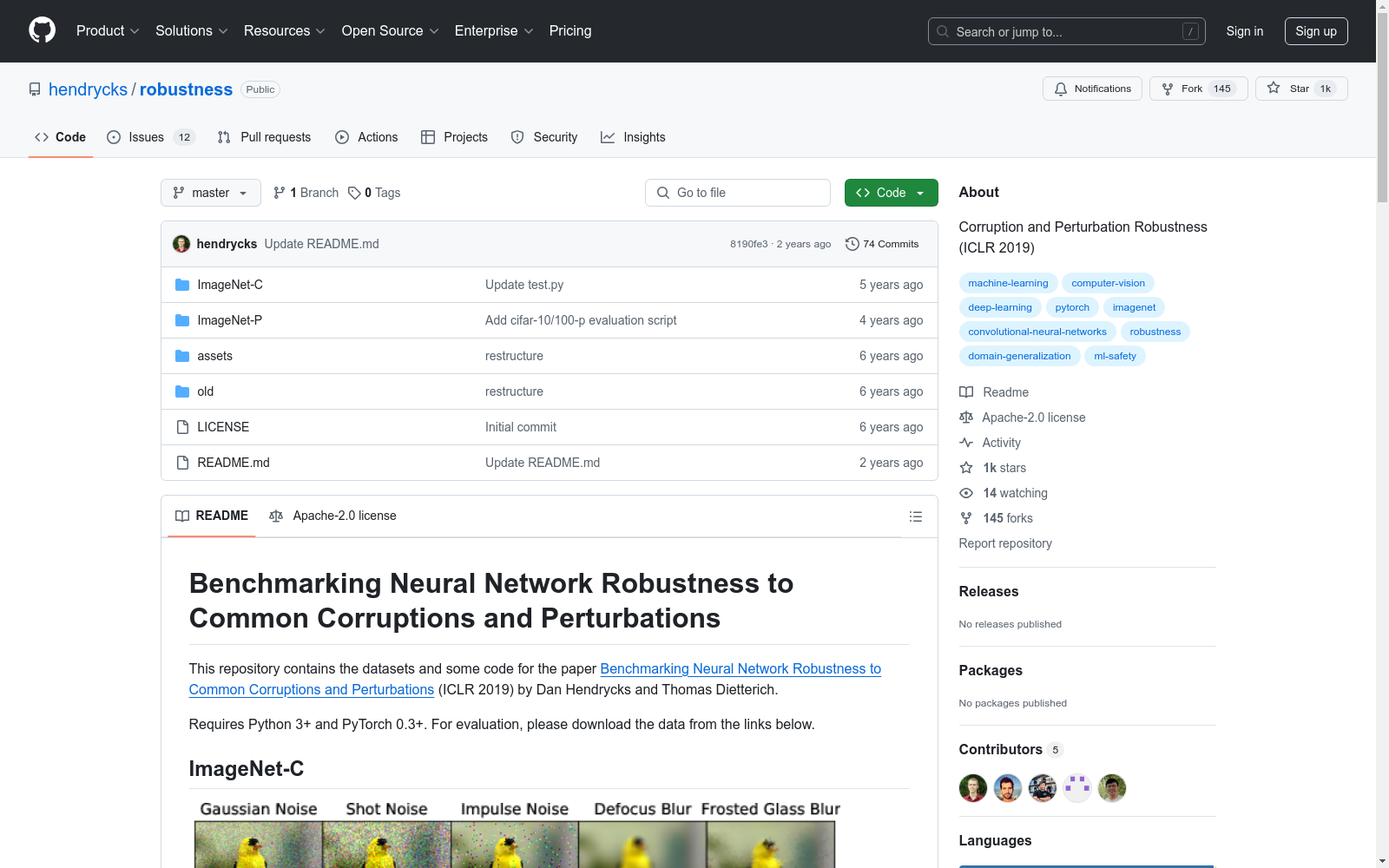Select the computer-vision topic tag

click(x=1108, y=283)
